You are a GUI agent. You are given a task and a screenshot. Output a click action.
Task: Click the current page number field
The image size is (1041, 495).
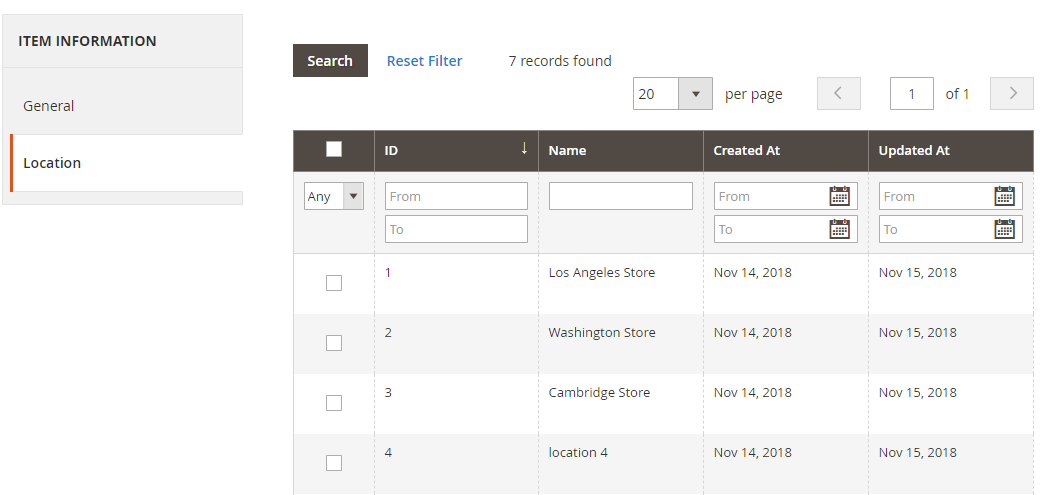click(x=911, y=94)
